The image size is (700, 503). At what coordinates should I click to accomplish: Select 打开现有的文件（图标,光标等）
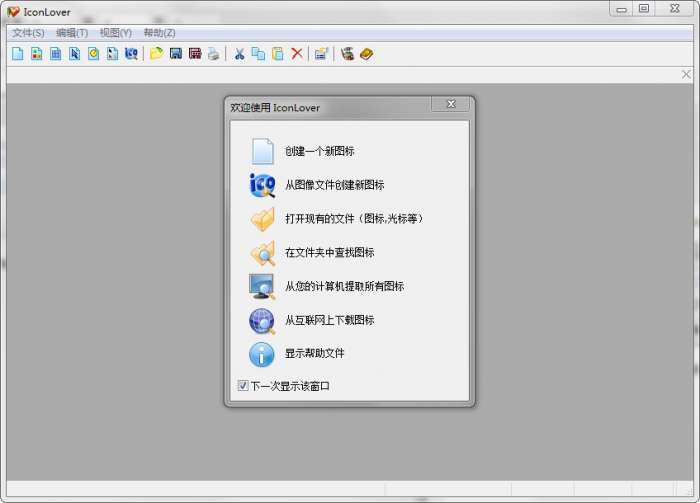tap(354, 219)
